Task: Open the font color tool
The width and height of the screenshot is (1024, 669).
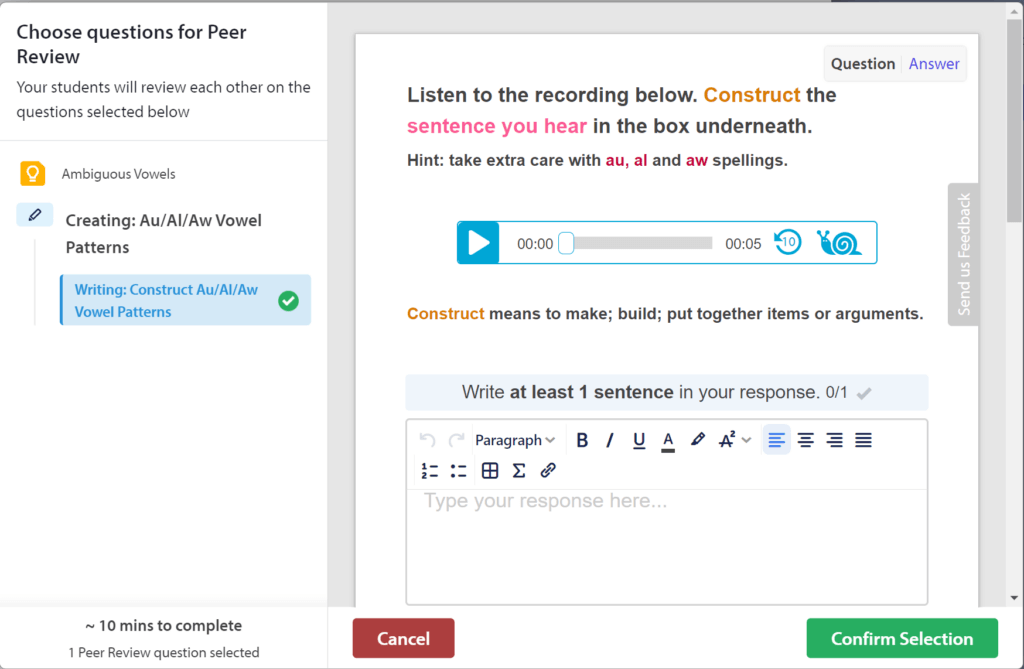Action: coord(667,441)
